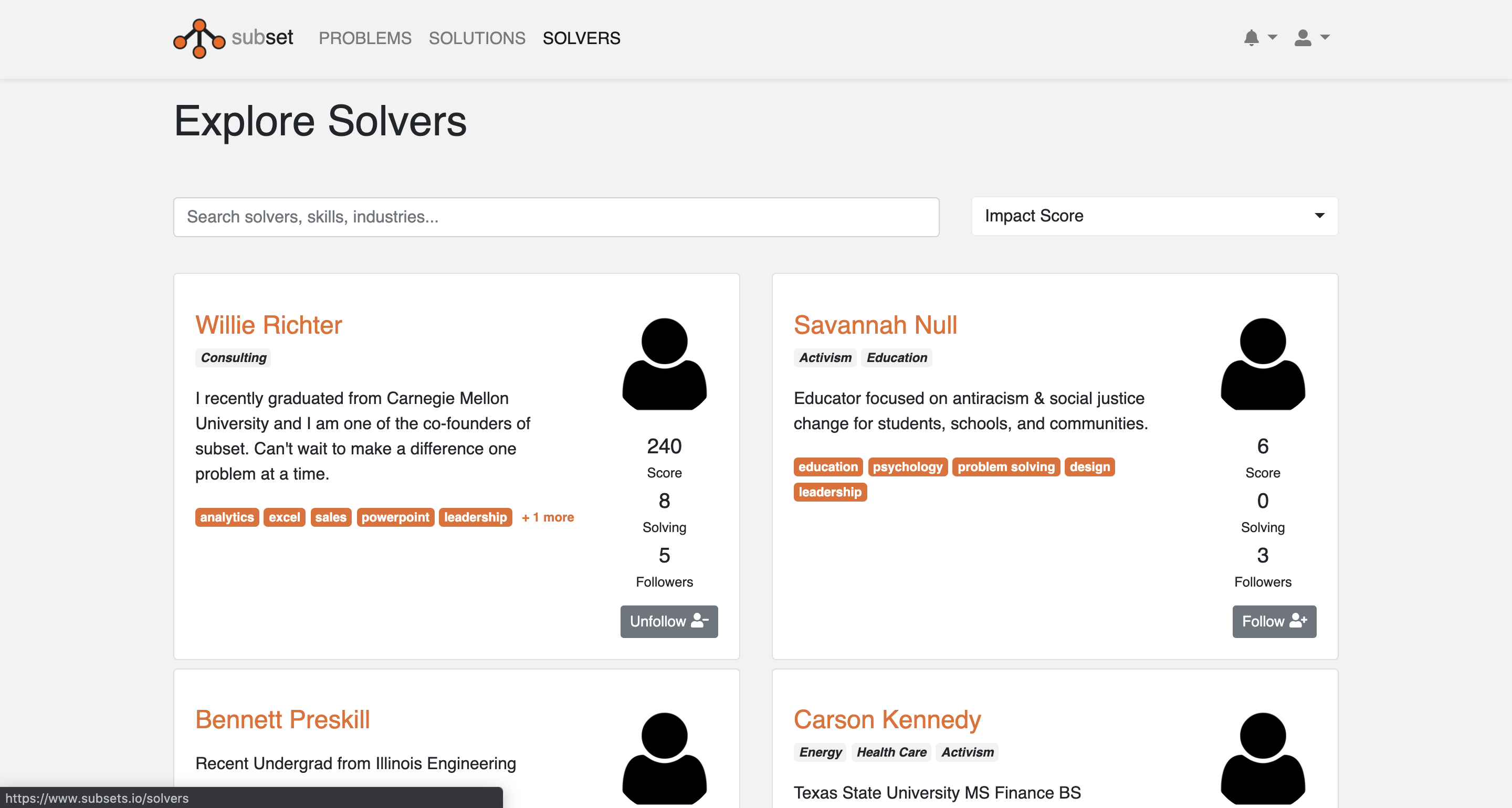Click the 'analytics' skill tag
Screen dimensions: 1512x808
click(x=227, y=517)
